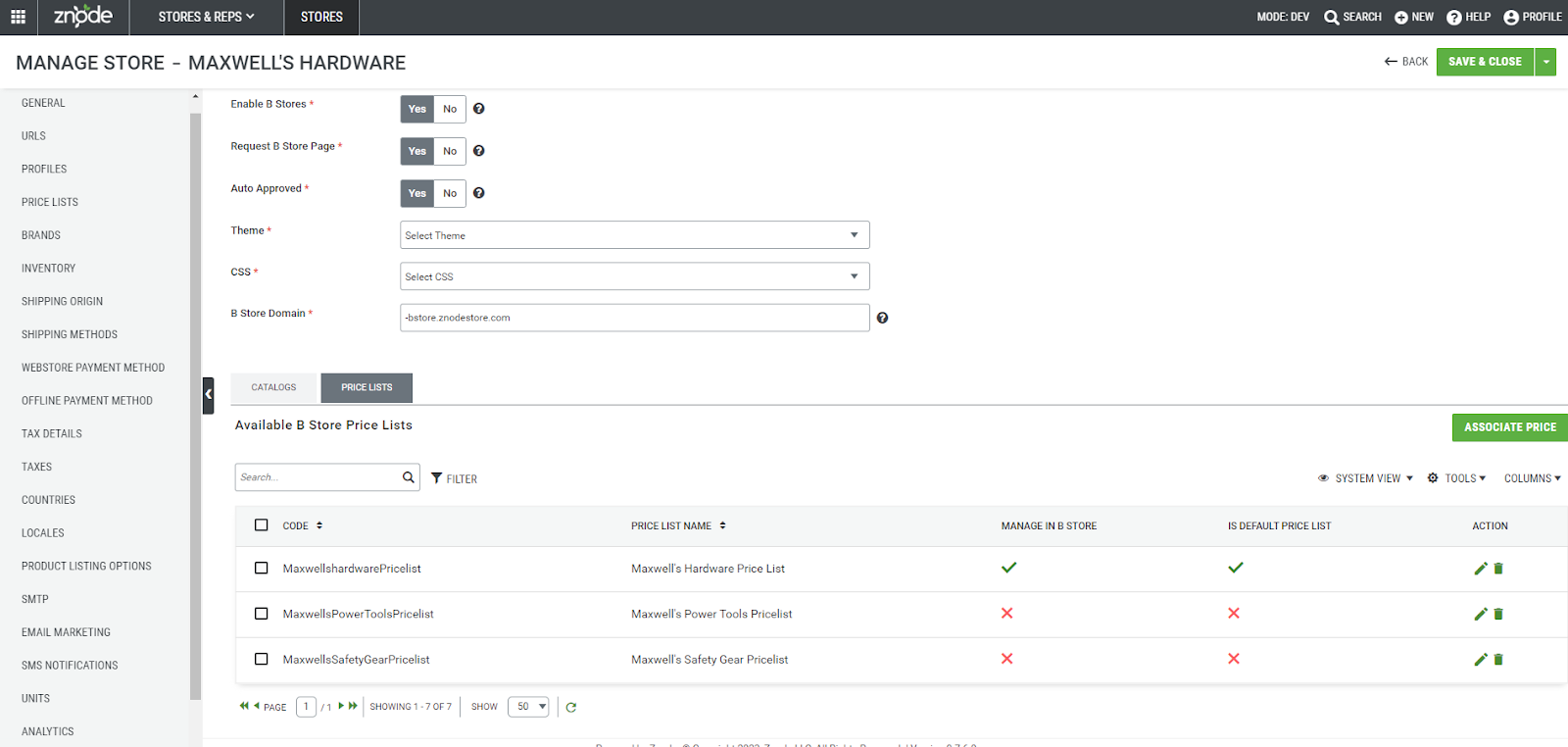Delete MaxwellshardwarePricelist row
This screenshot has height=747, width=1568.
[1498, 569]
